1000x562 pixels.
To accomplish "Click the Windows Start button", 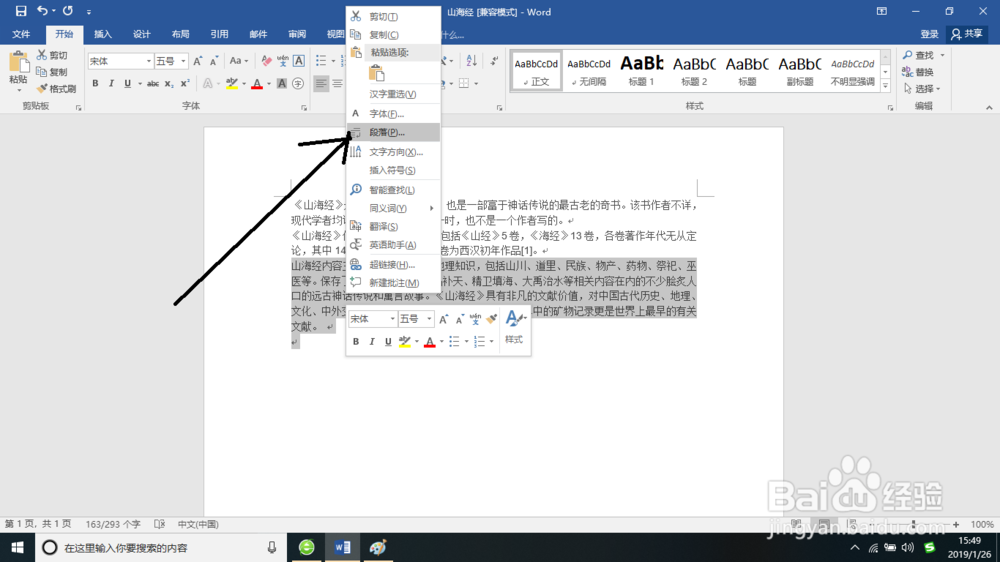I will 17,548.
